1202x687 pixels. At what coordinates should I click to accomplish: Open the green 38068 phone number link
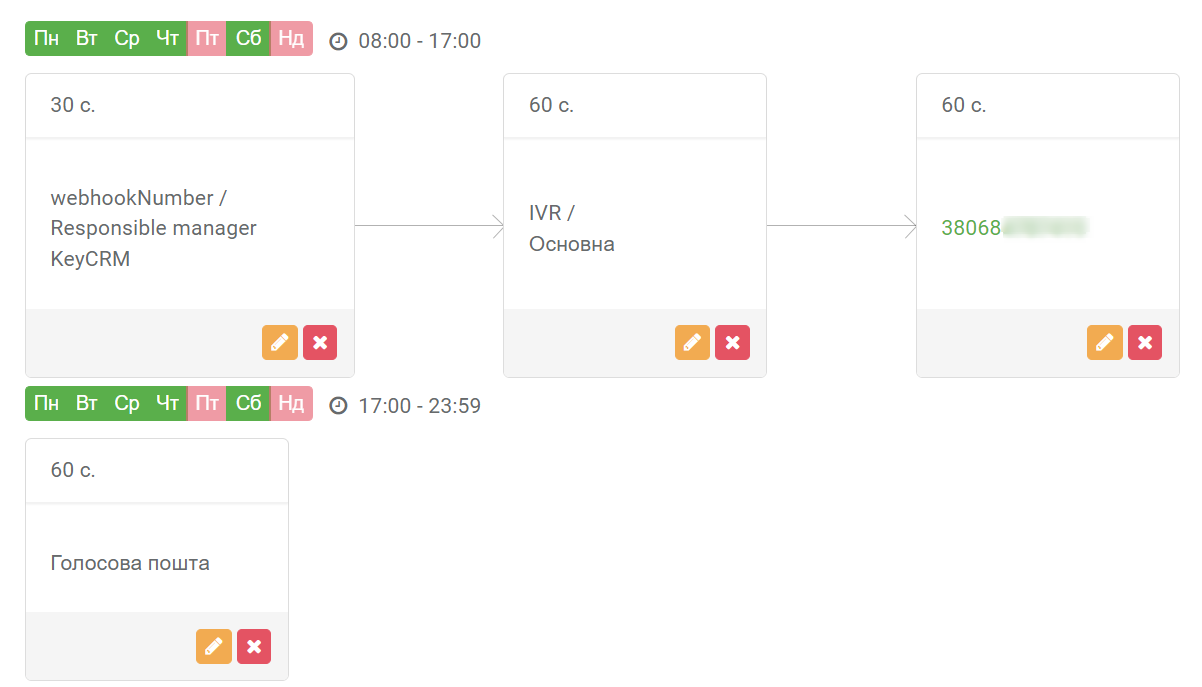tap(1013, 228)
